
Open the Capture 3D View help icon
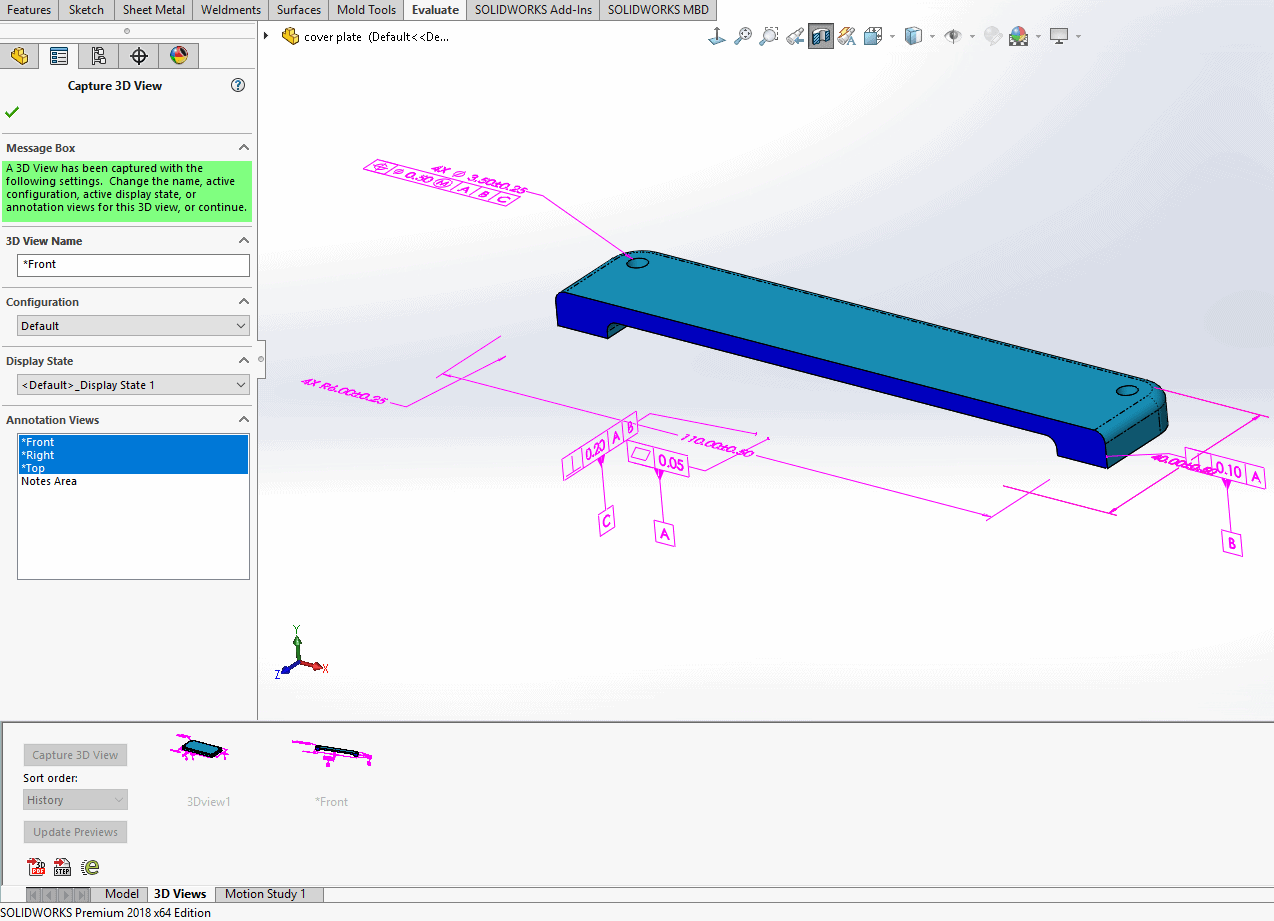(238, 85)
